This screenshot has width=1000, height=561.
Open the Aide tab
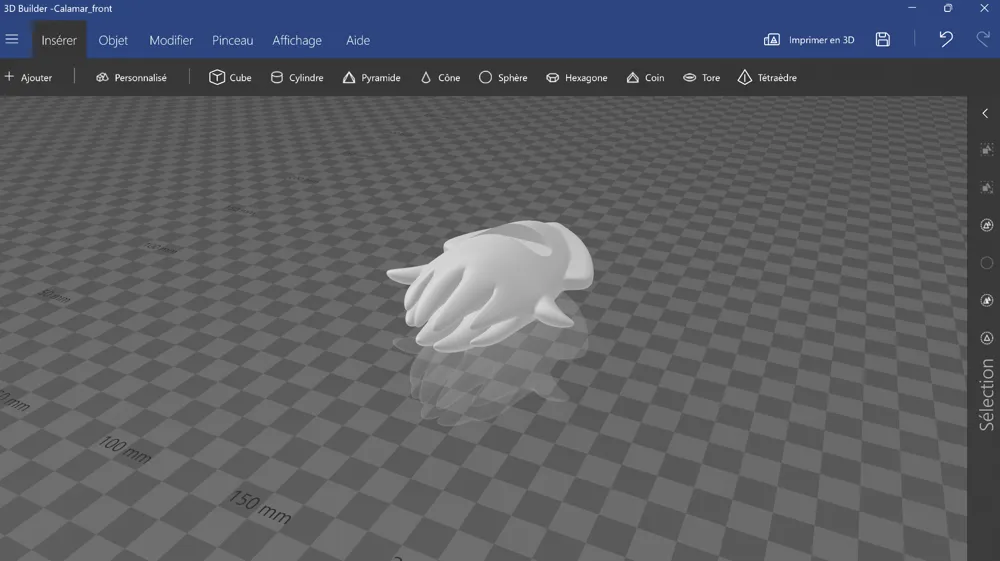(358, 40)
